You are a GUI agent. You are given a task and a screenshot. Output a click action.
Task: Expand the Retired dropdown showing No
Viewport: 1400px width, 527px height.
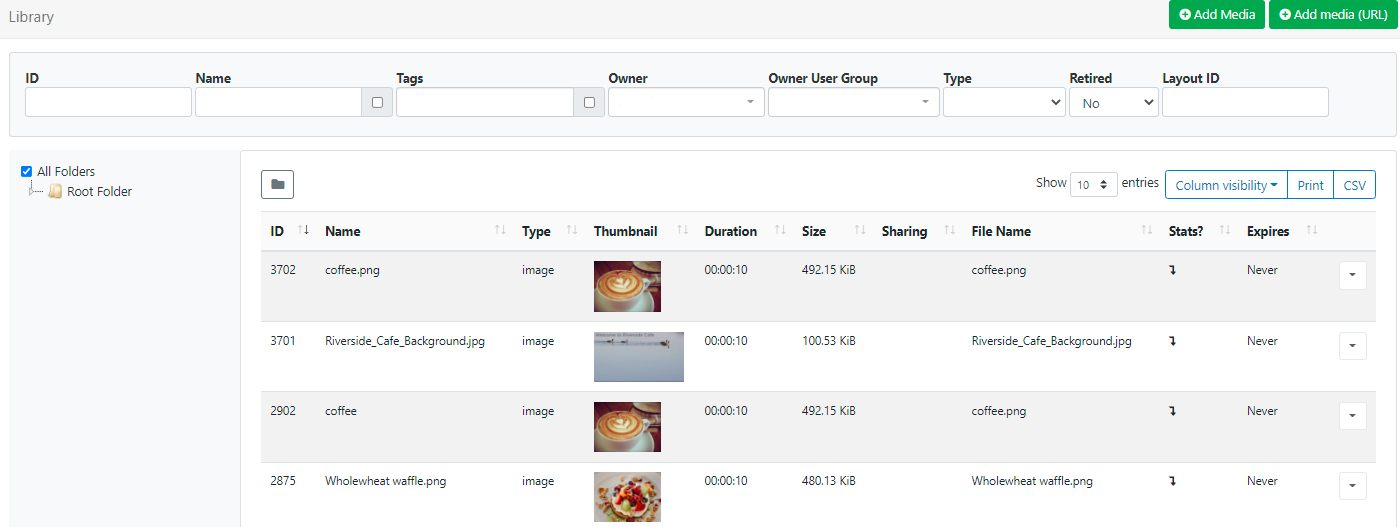coord(1113,102)
